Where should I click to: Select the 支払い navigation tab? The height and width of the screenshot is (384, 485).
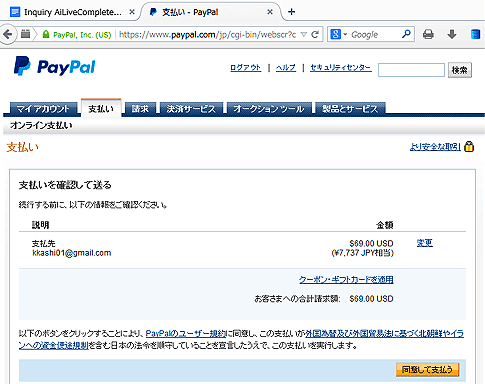[101, 108]
